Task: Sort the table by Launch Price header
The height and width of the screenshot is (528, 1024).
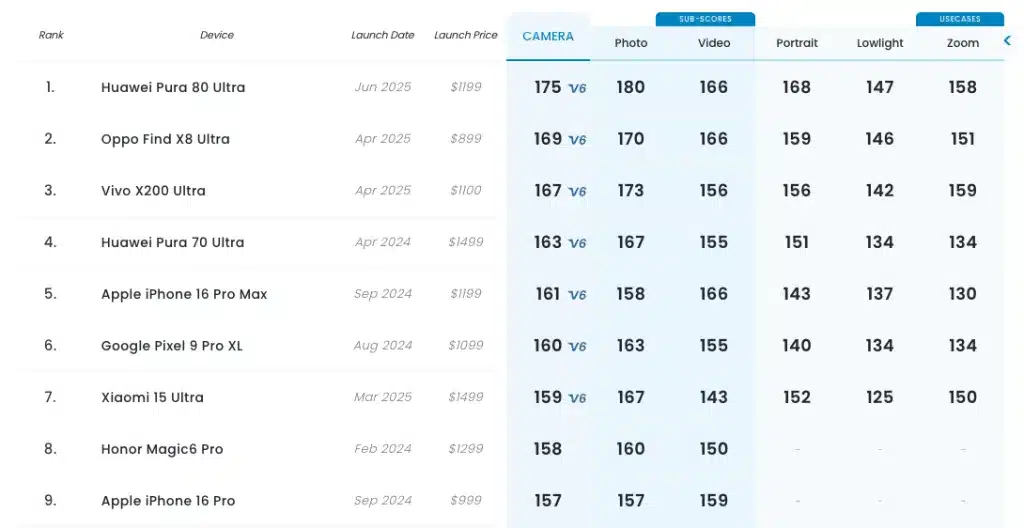Action: [466, 35]
